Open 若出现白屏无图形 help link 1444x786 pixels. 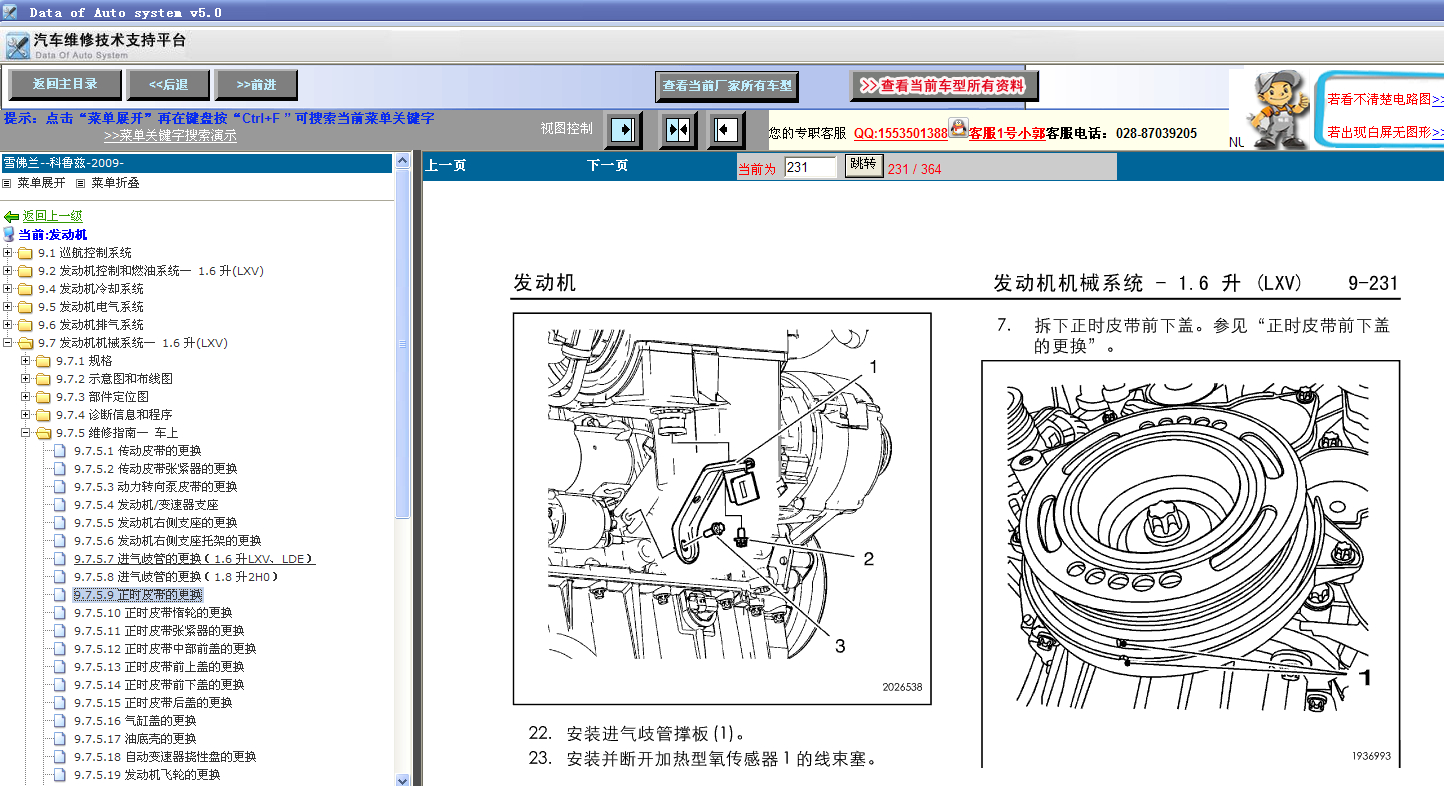(x=1386, y=132)
